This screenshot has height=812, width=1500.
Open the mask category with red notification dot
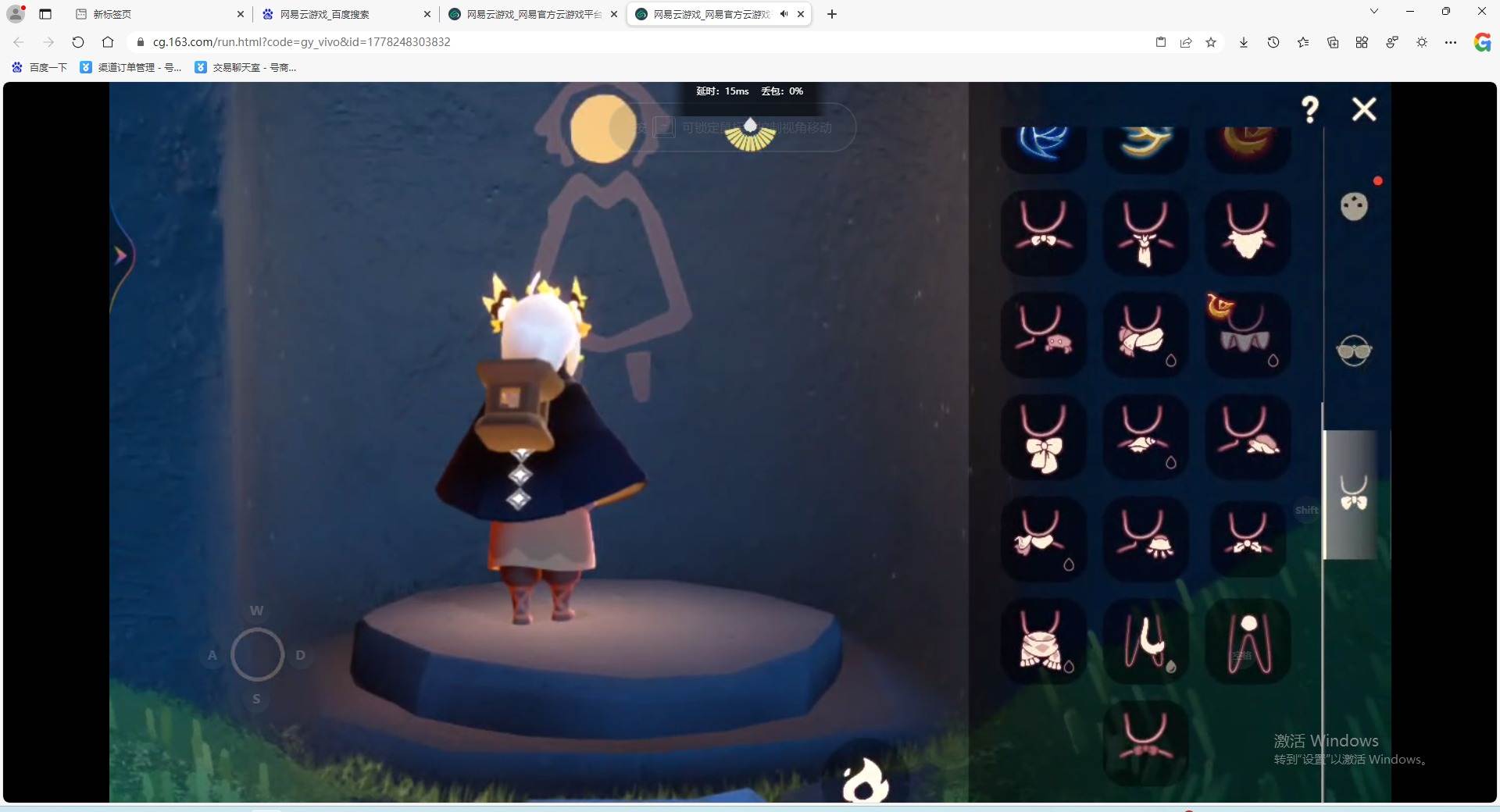point(1354,206)
